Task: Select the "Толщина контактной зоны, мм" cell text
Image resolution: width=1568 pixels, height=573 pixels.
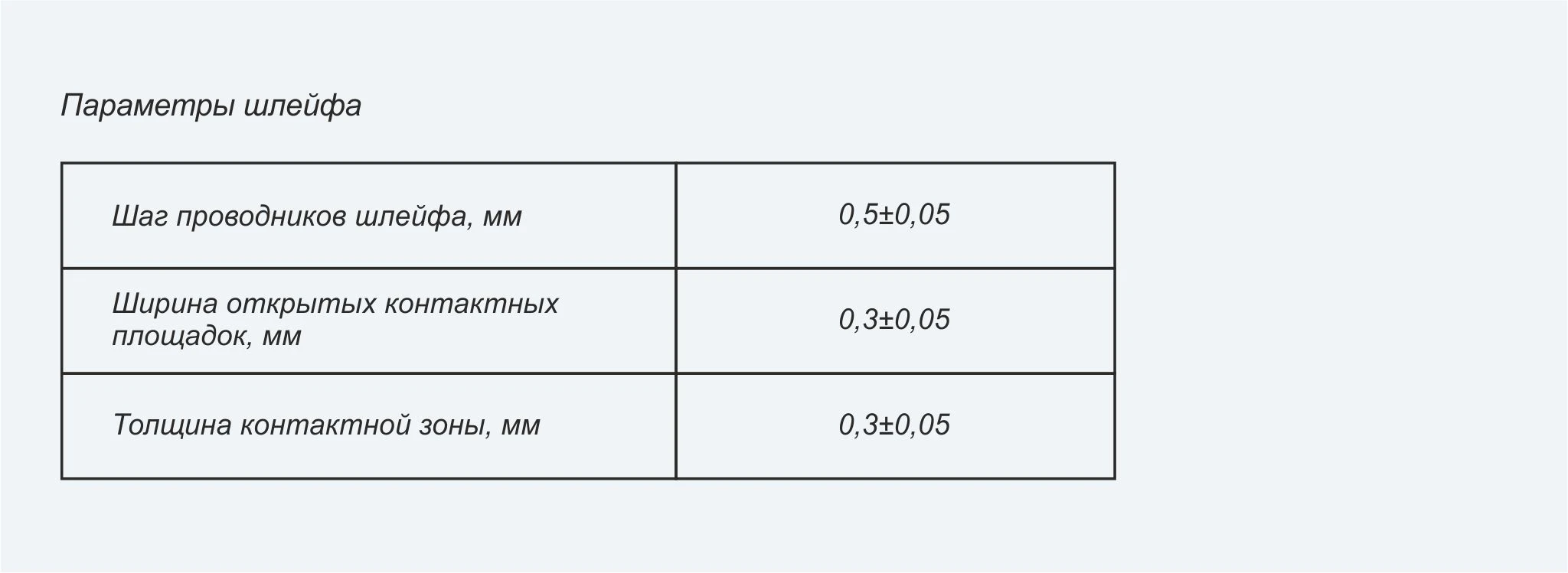Action: pos(326,425)
